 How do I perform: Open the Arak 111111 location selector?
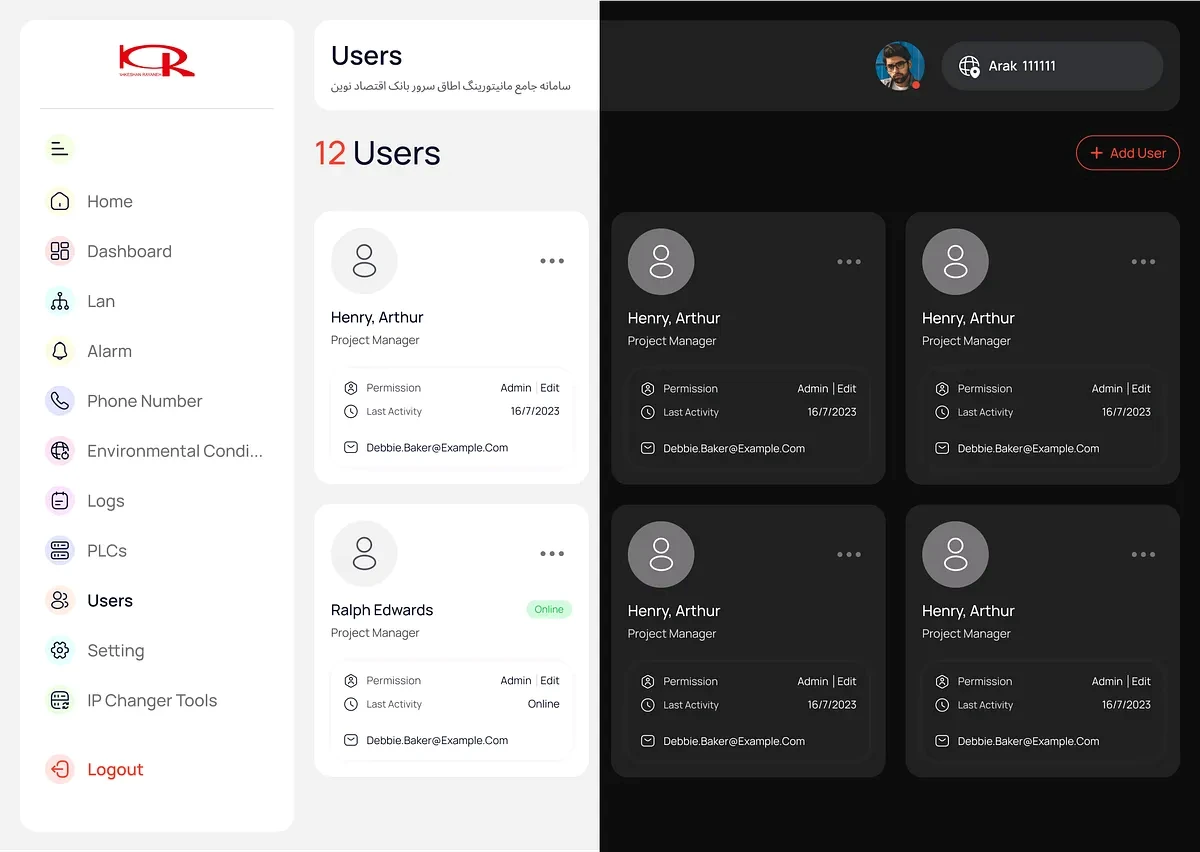point(1051,66)
